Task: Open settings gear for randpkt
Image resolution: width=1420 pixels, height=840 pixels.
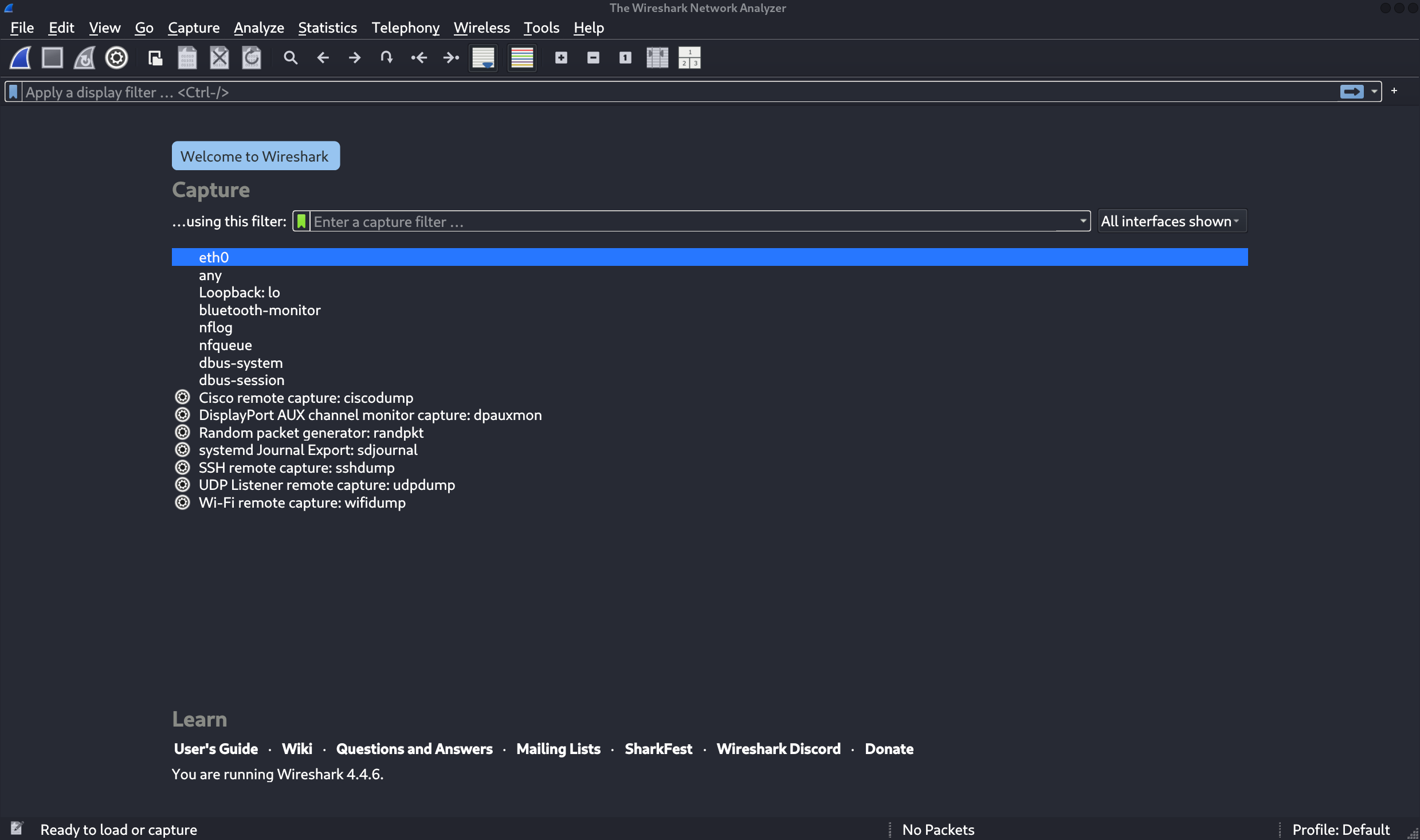Action: click(182, 432)
